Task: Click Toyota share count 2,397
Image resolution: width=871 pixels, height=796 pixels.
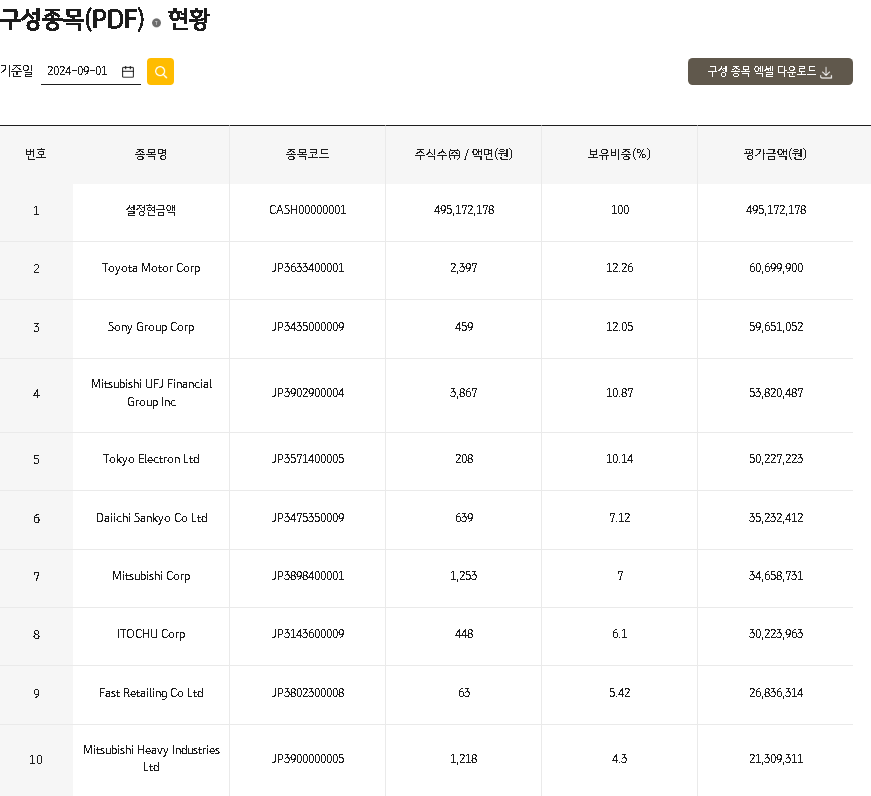Action: point(463,268)
